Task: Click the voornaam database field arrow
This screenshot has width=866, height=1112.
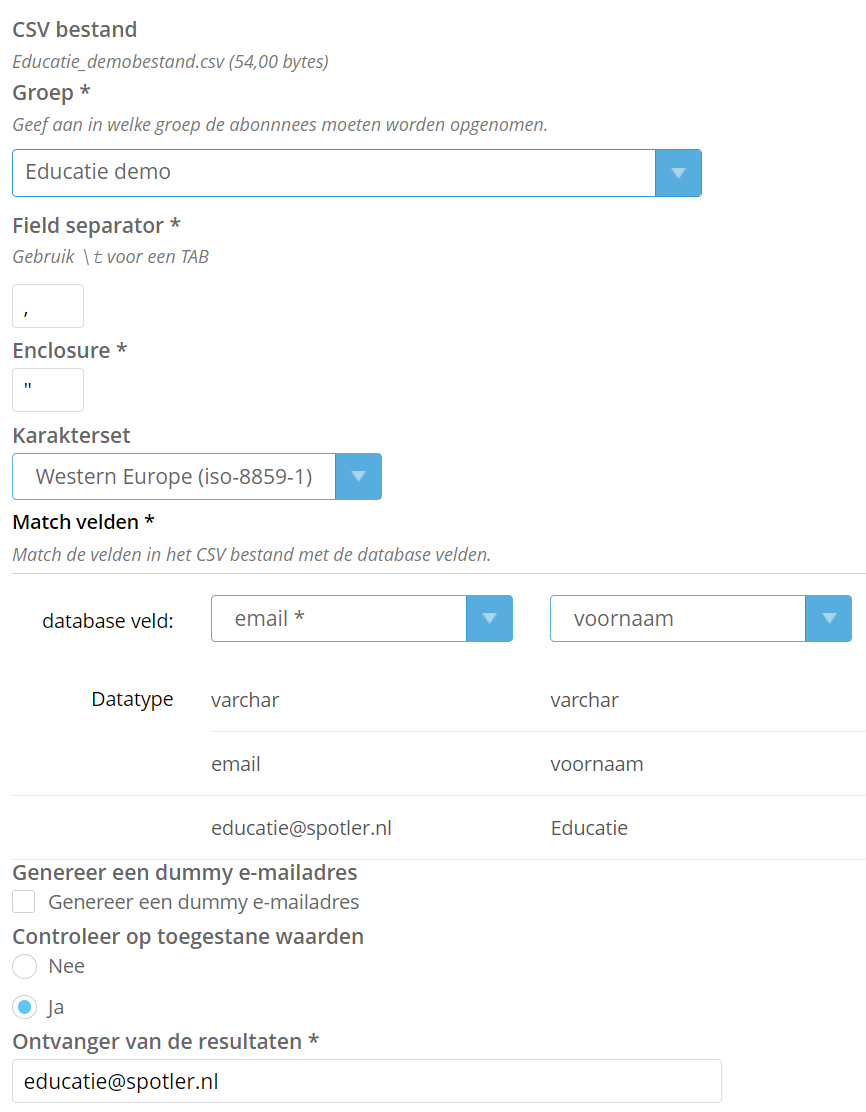Action: [828, 618]
